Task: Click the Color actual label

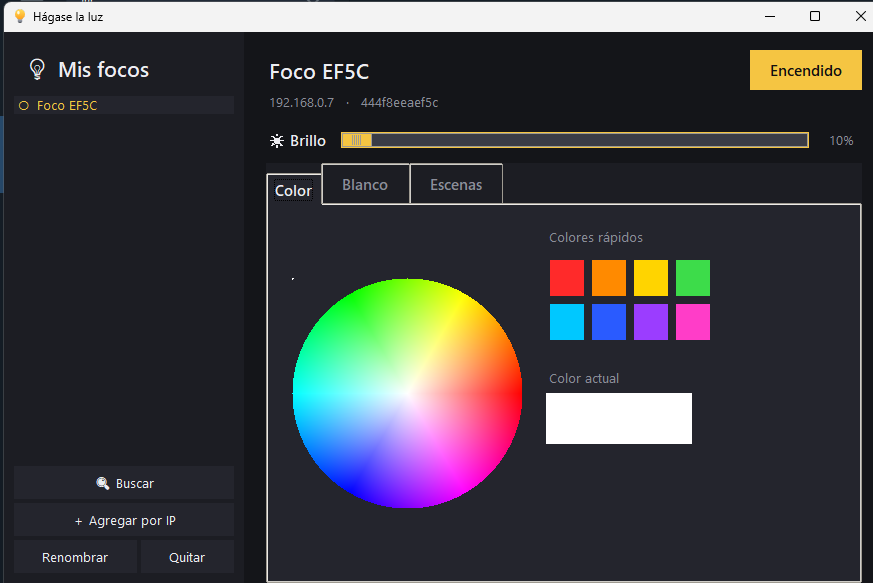Action: click(x=584, y=379)
